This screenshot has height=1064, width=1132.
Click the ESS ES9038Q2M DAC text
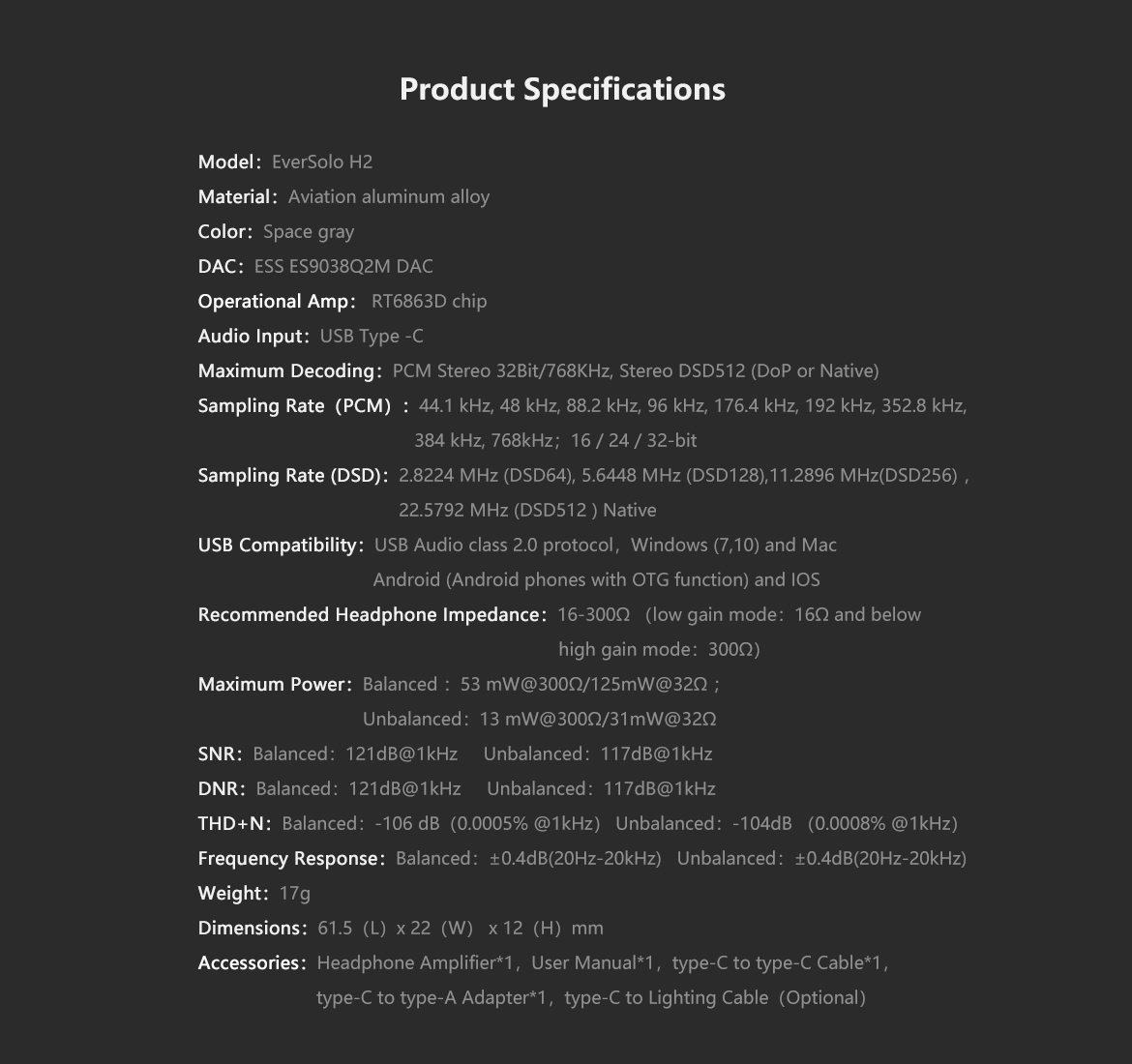(343, 266)
